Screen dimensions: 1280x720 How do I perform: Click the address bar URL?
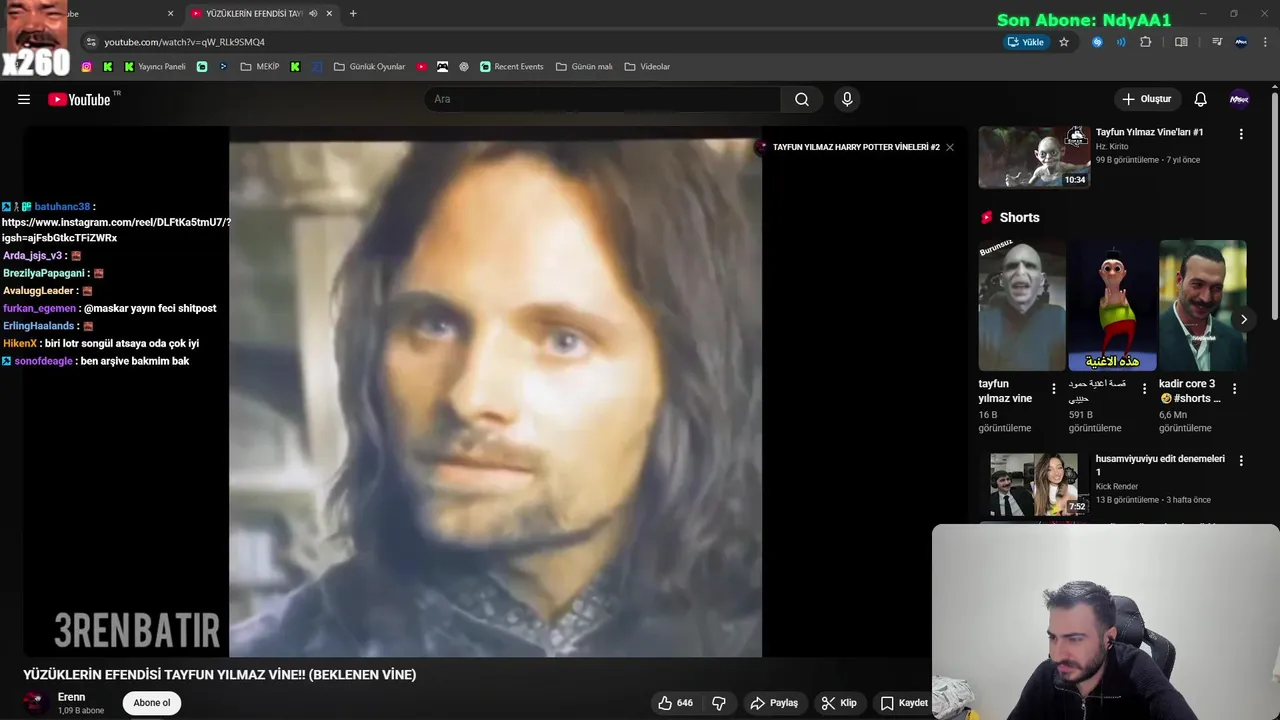tap(185, 42)
